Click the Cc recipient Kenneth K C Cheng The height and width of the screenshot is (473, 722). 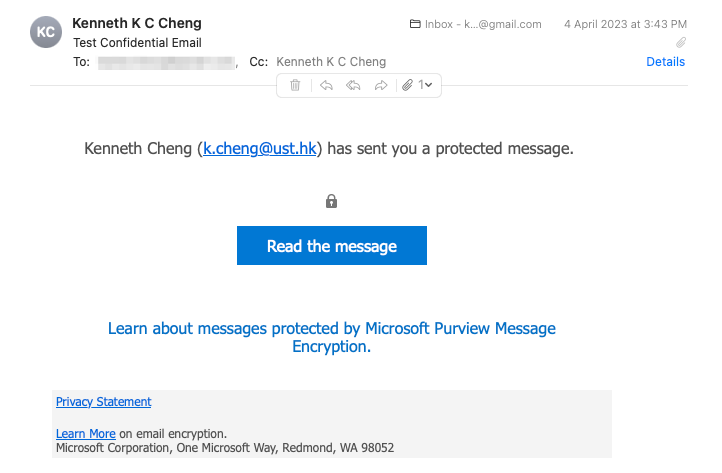click(x=331, y=62)
